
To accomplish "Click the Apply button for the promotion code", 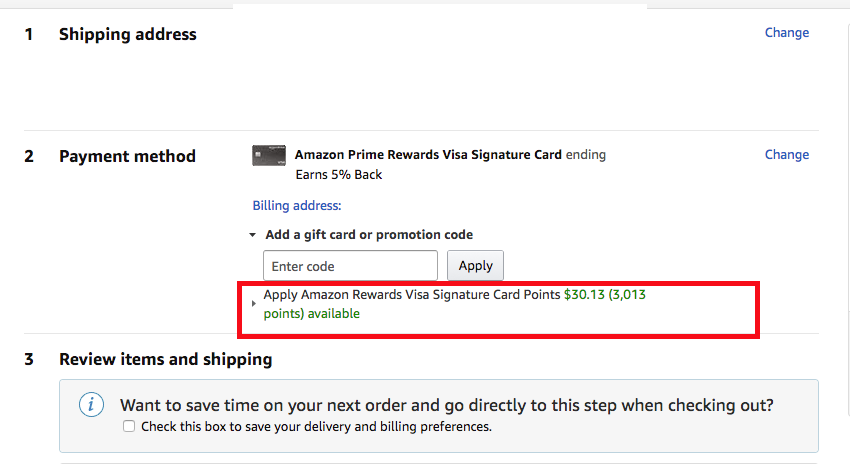I will (x=475, y=266).
